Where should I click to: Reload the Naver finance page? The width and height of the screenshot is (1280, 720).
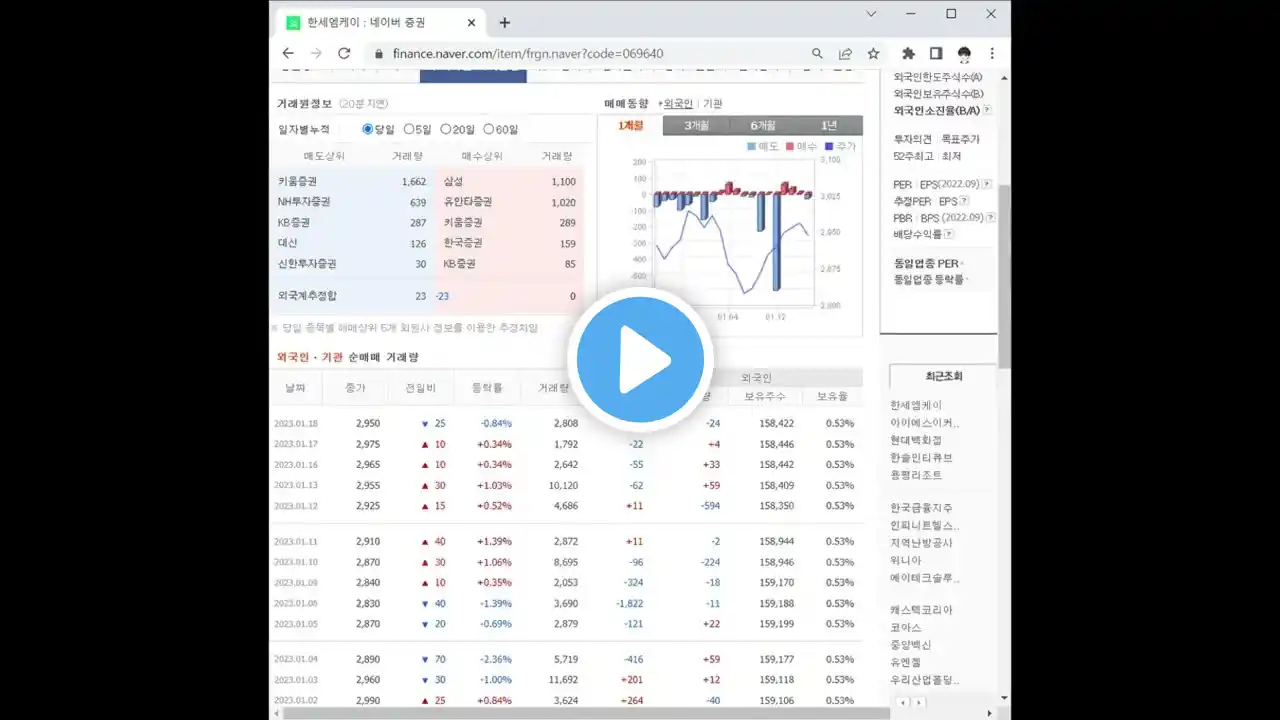point(344,53)
